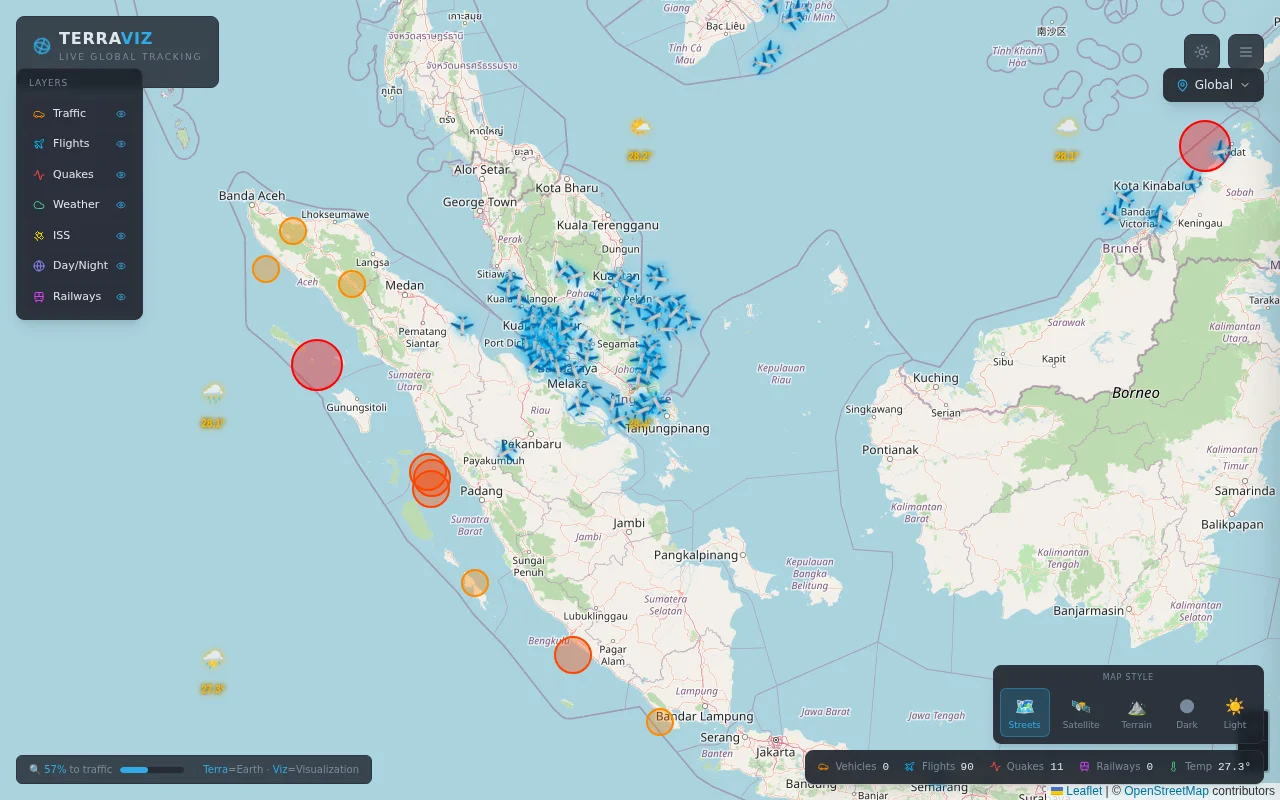Image resolution: width=1280 pixels, height=800 pixels.
Task: Click the orange quake circle near Langsa
Action: coord(352,284)
